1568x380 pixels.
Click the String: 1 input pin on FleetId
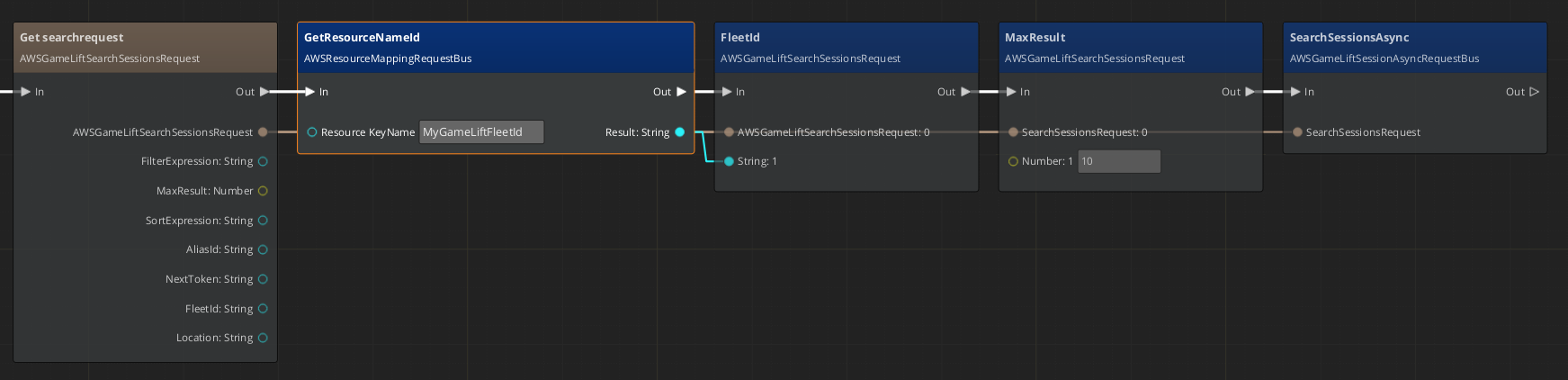pyautogui.click(x=730, y=161)
